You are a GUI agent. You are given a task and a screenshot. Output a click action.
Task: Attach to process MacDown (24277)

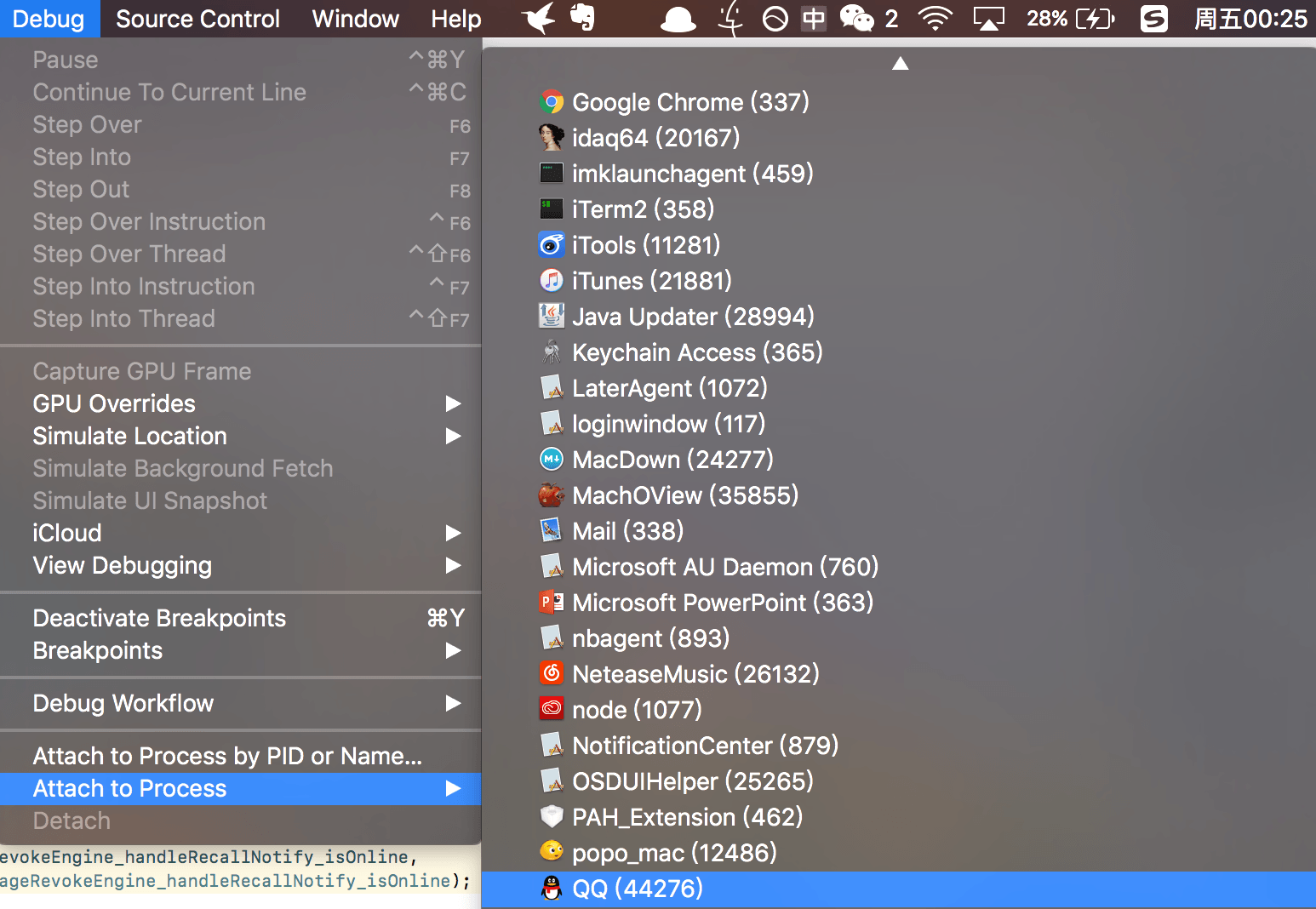tap(899, 460)
